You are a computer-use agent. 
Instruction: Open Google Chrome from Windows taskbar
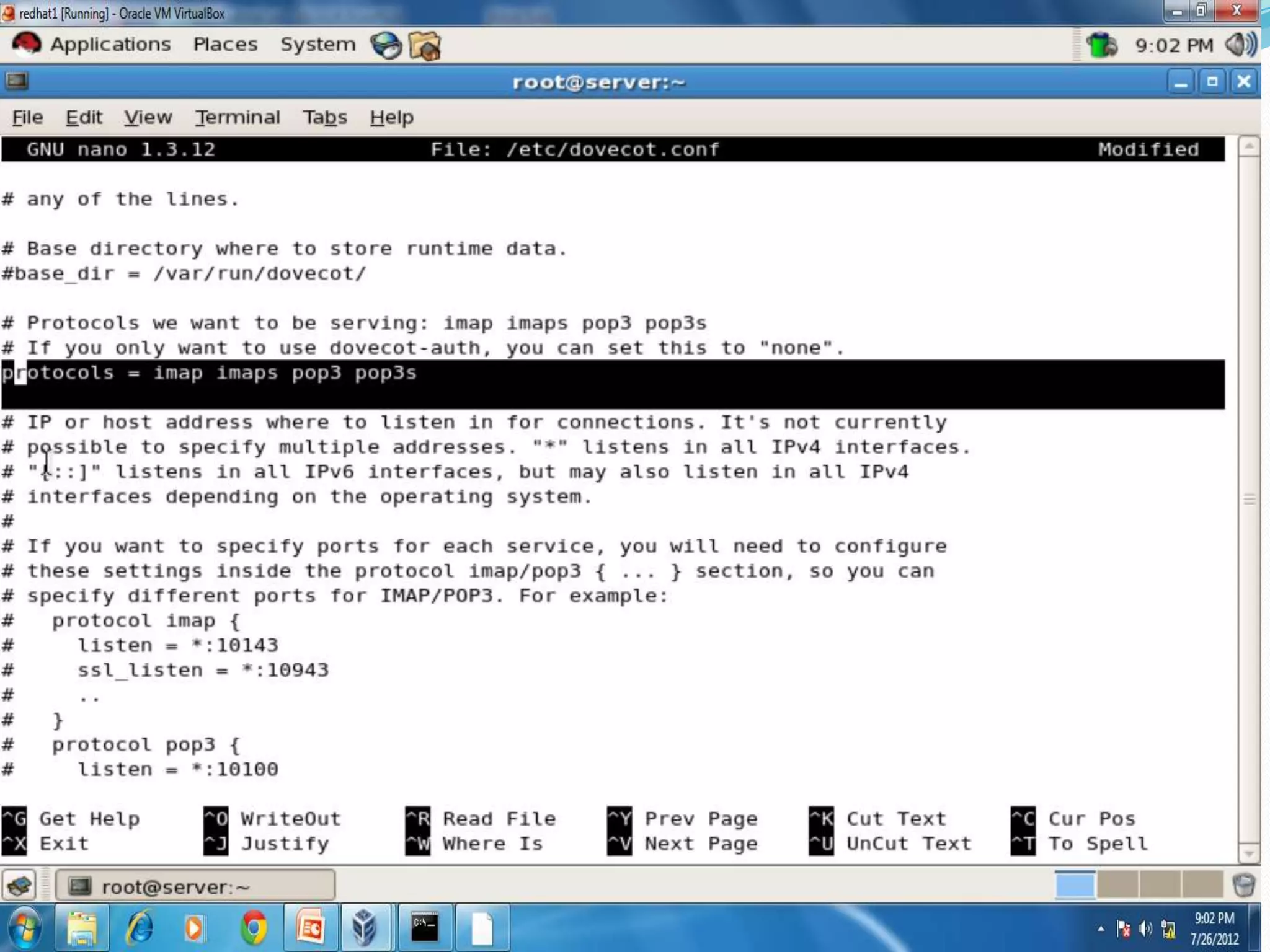[254, 928]
